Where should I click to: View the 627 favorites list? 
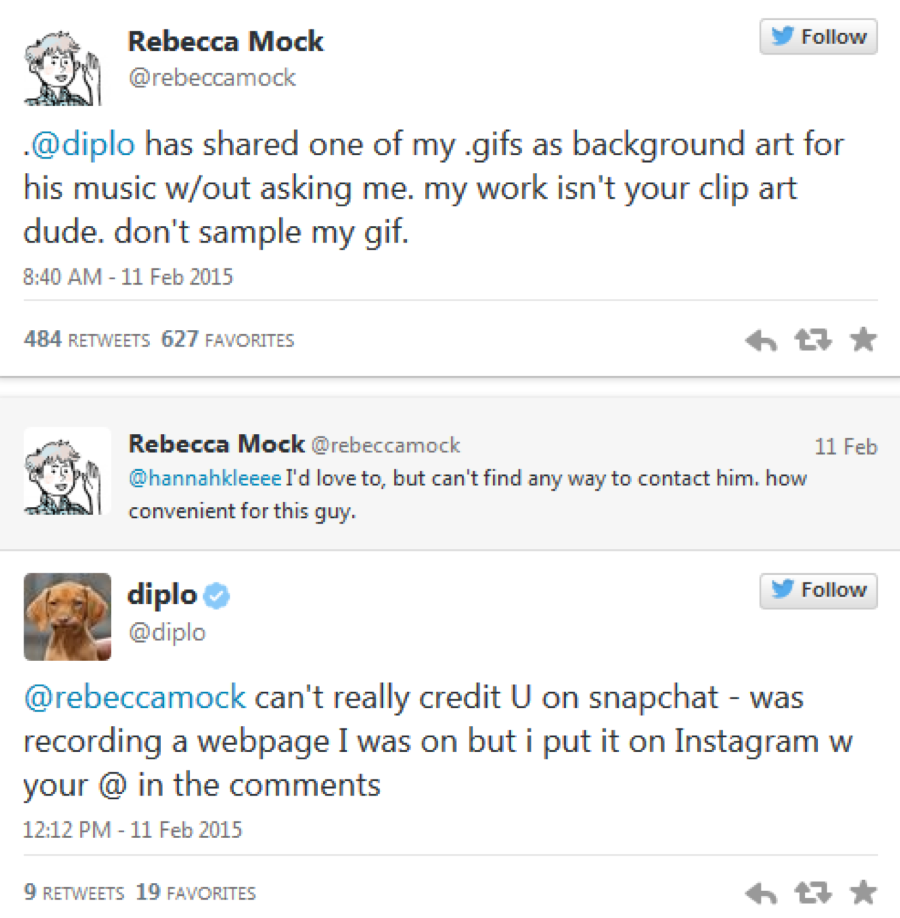click(227, 339)
